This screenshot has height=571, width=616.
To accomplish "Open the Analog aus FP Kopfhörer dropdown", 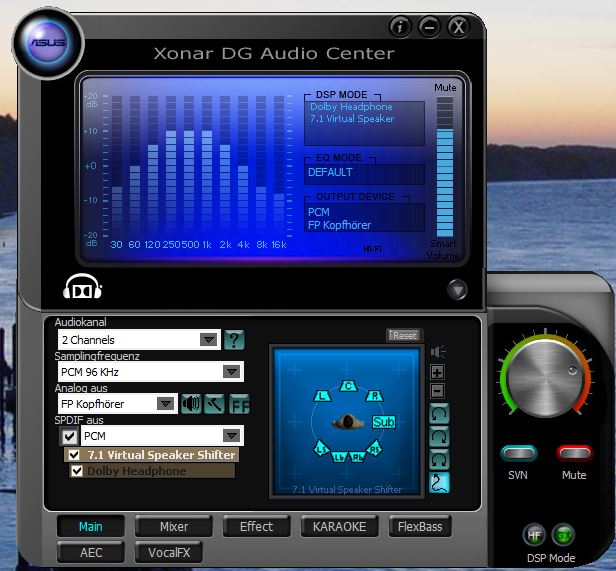I will point(117,404).
